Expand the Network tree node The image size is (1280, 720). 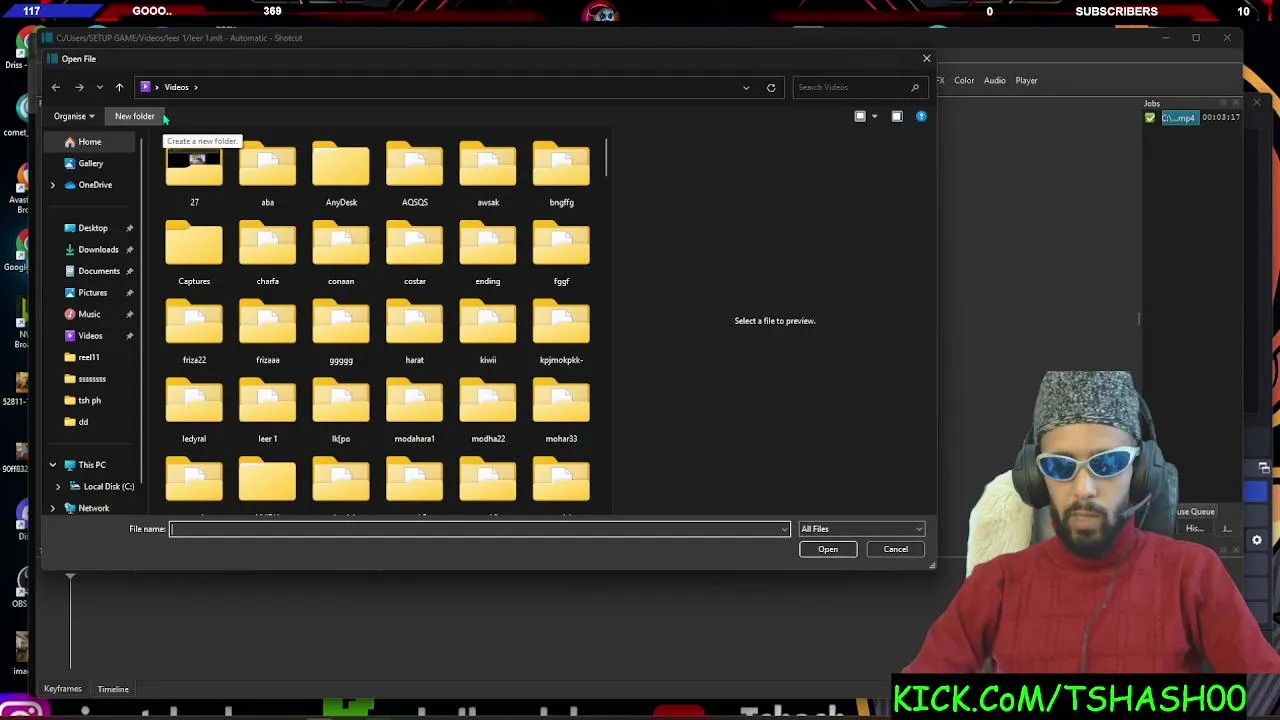[x=53, y=508]
